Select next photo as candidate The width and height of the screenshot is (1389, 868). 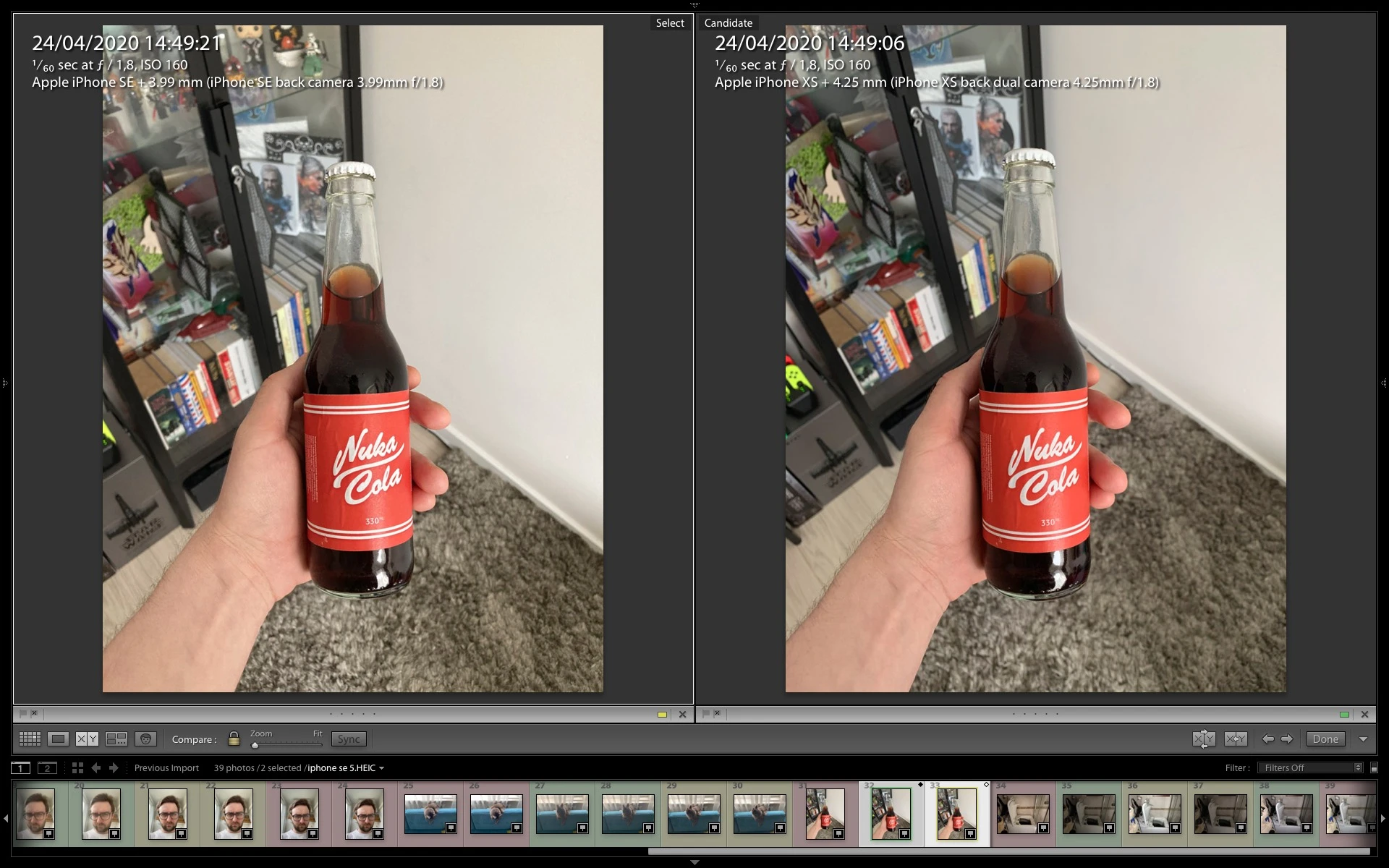[x=1287, y=739]
